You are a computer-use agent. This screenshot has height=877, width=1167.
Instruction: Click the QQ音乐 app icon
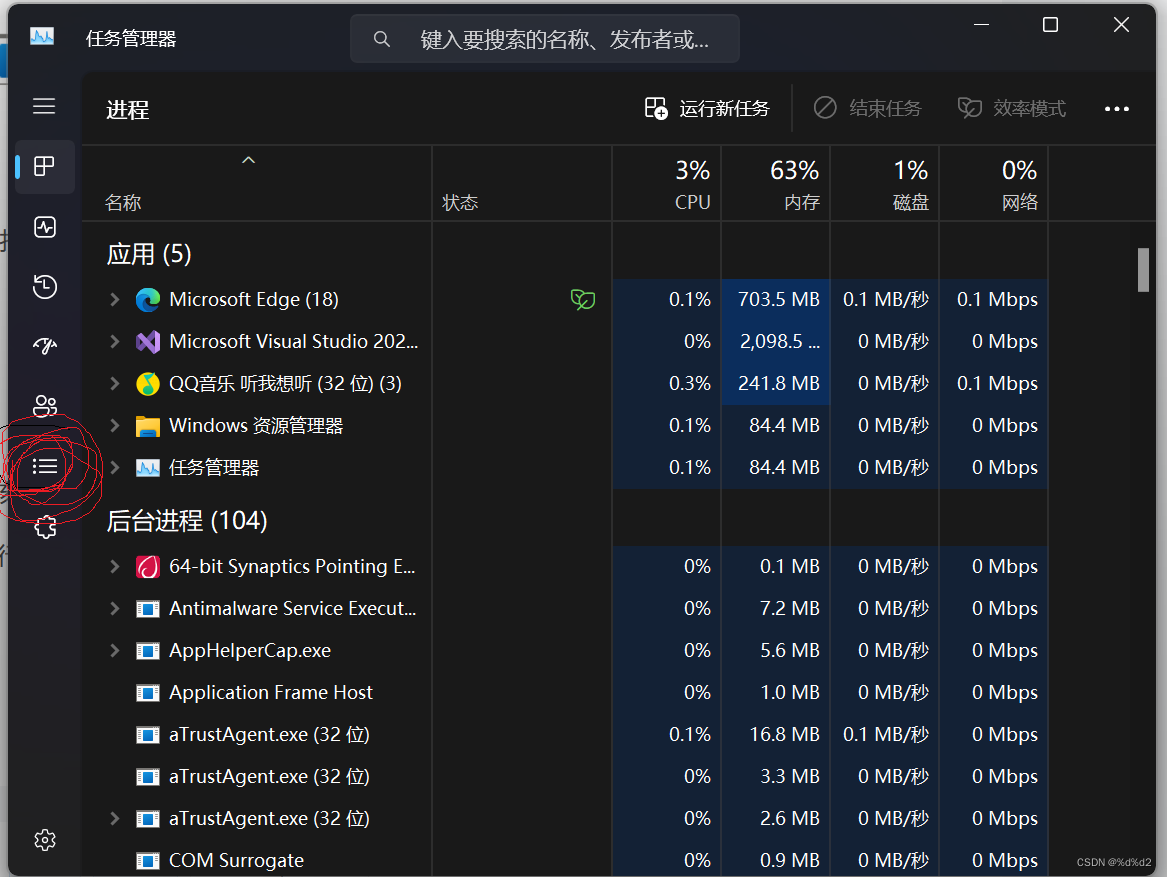point(148,384)
